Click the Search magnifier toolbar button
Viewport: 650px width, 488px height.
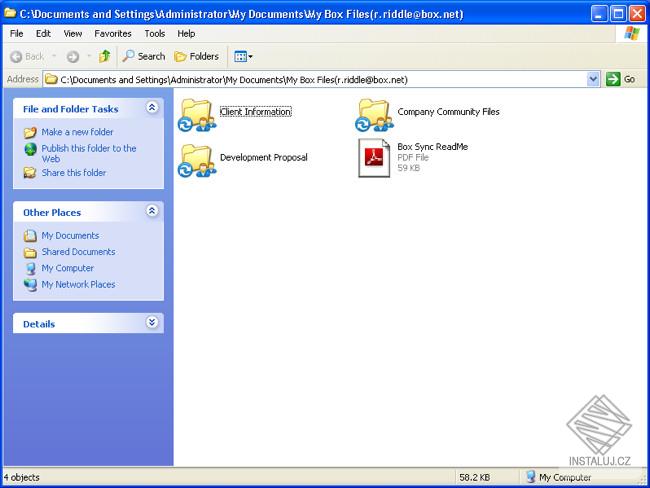click(x=143, y=56)
